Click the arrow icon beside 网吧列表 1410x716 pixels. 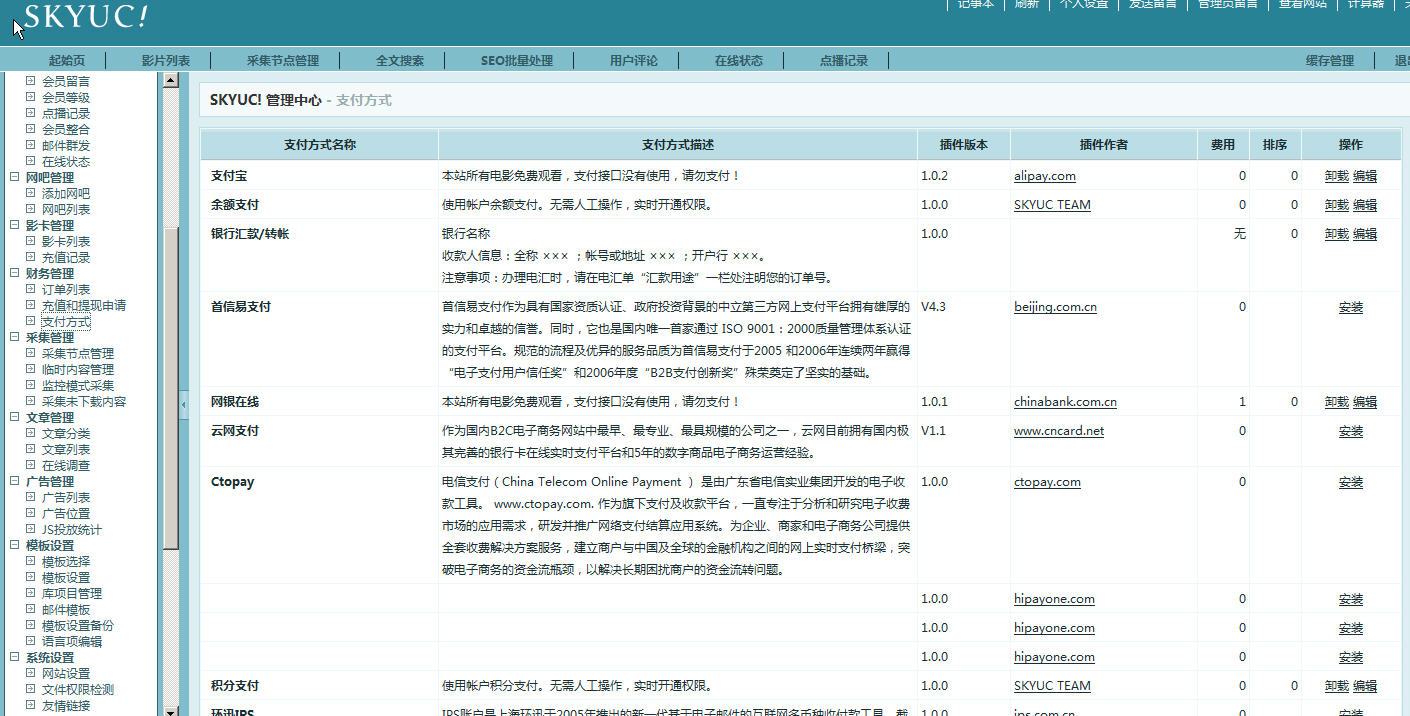click(x=31, y=209)
